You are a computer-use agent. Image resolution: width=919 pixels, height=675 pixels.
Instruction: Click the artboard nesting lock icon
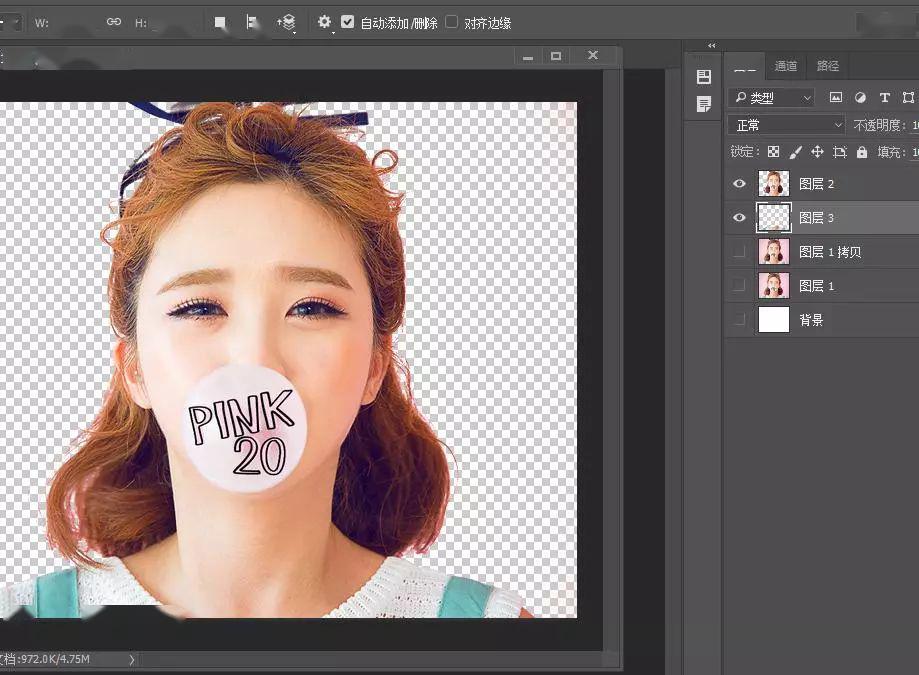tap(840, 152)
